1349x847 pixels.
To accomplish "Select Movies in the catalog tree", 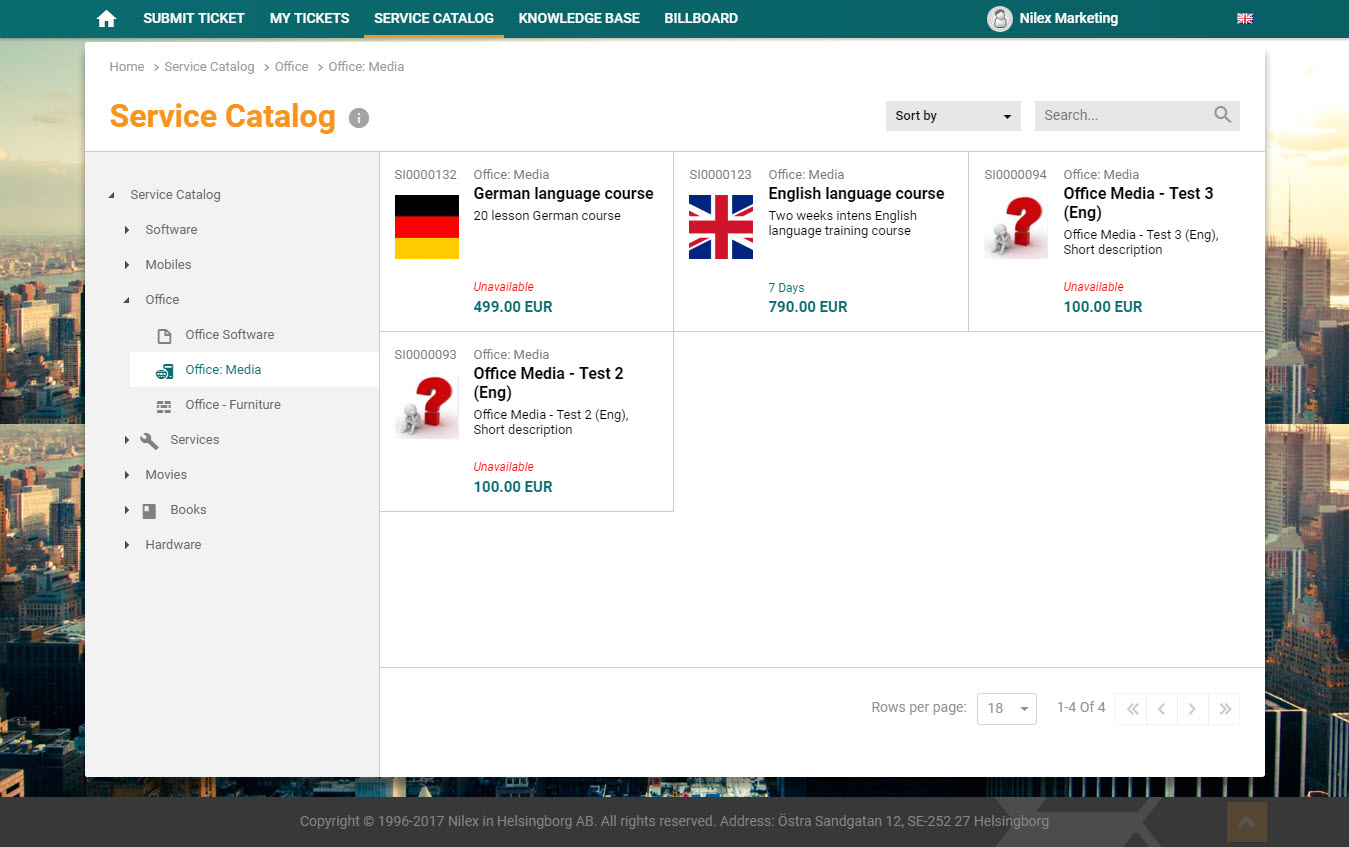I will [x=166, y=475].
